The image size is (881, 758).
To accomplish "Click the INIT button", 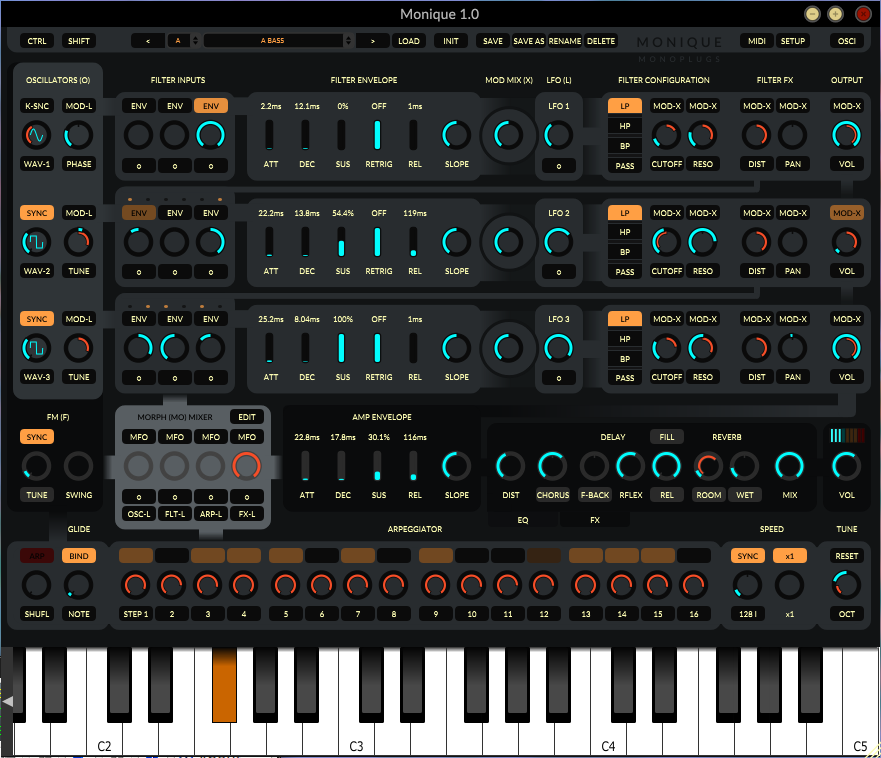I will [451, 41].
